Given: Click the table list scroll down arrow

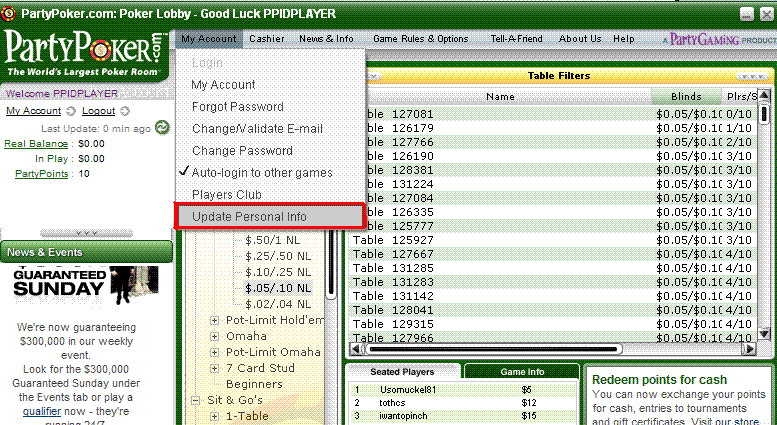Looking at the screenshot, I should tap(765, 334).
